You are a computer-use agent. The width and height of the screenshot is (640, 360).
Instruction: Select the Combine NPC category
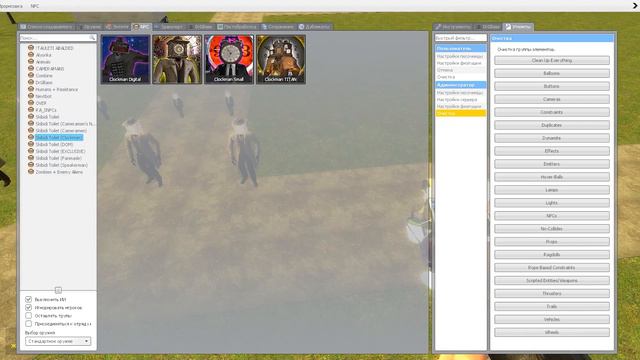click(44, 76)
